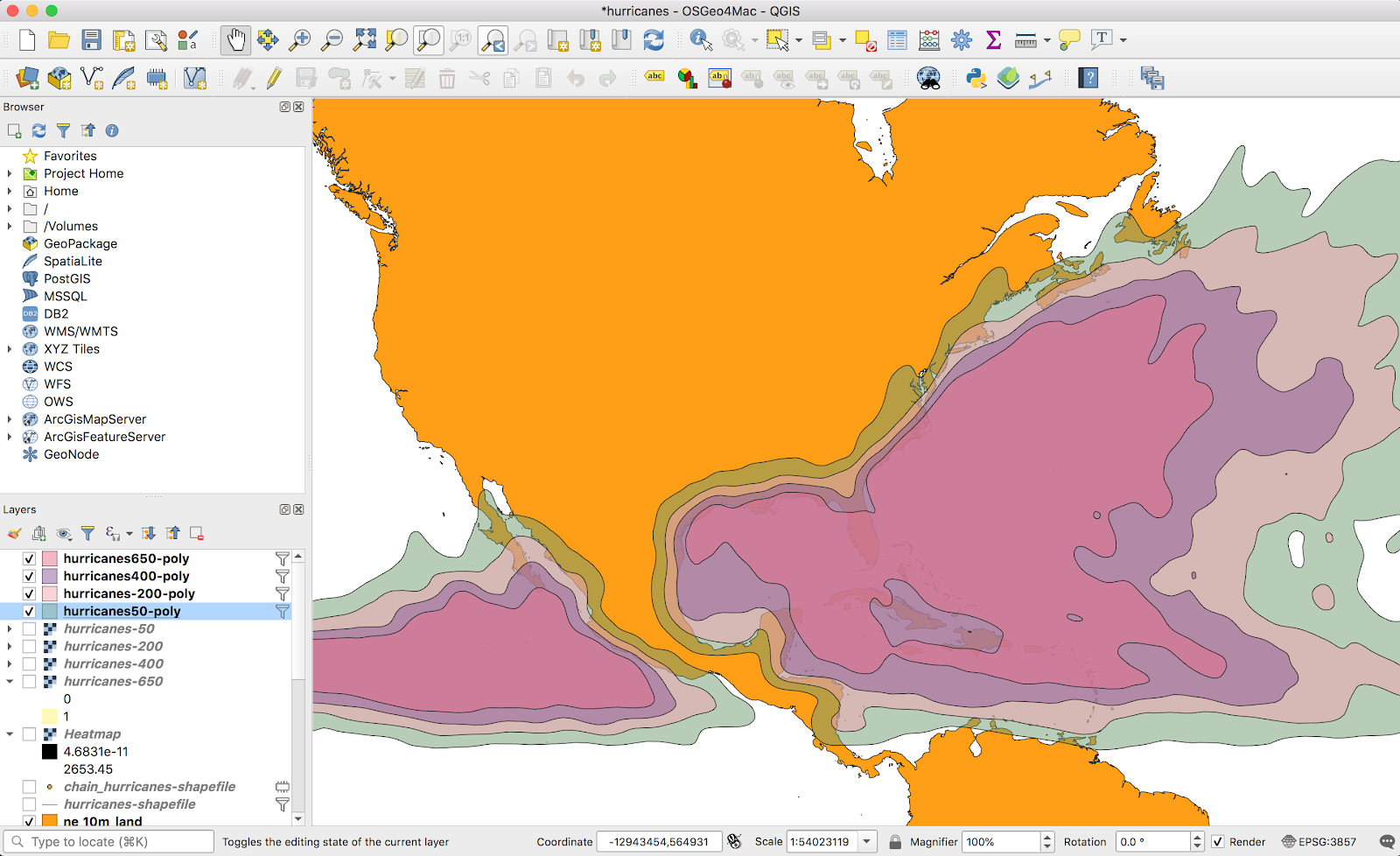Screen dimensions: 1400x856
Task: Toggle the Render checkbox in status bar
Action: click(1217, 842)
